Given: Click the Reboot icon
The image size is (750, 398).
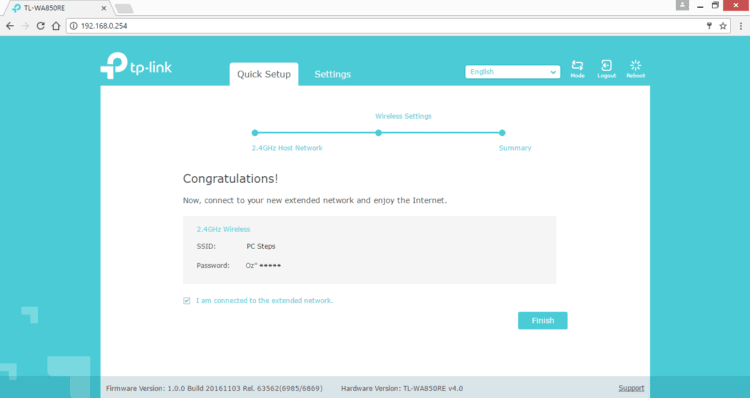Looking at the screenshot, I should coord(636,69).
